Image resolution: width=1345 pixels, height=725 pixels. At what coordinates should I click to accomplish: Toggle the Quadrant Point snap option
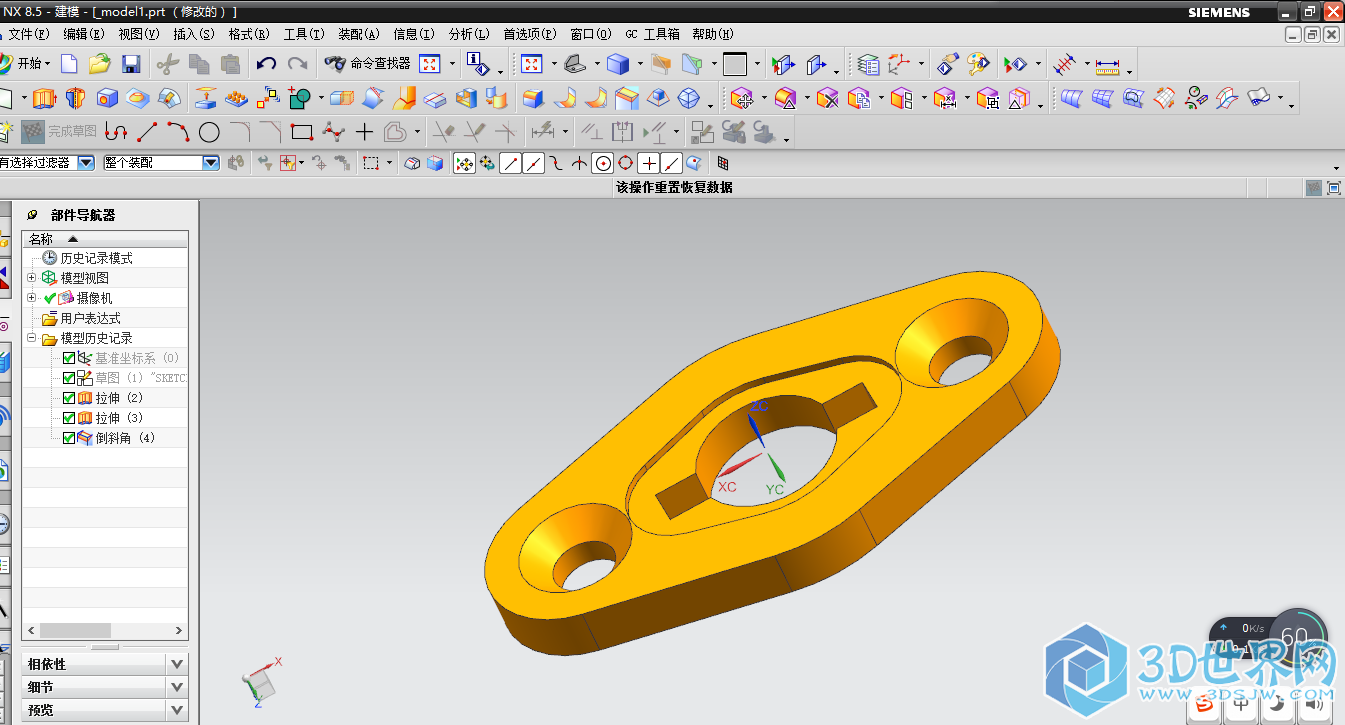[x=626, y=163]
